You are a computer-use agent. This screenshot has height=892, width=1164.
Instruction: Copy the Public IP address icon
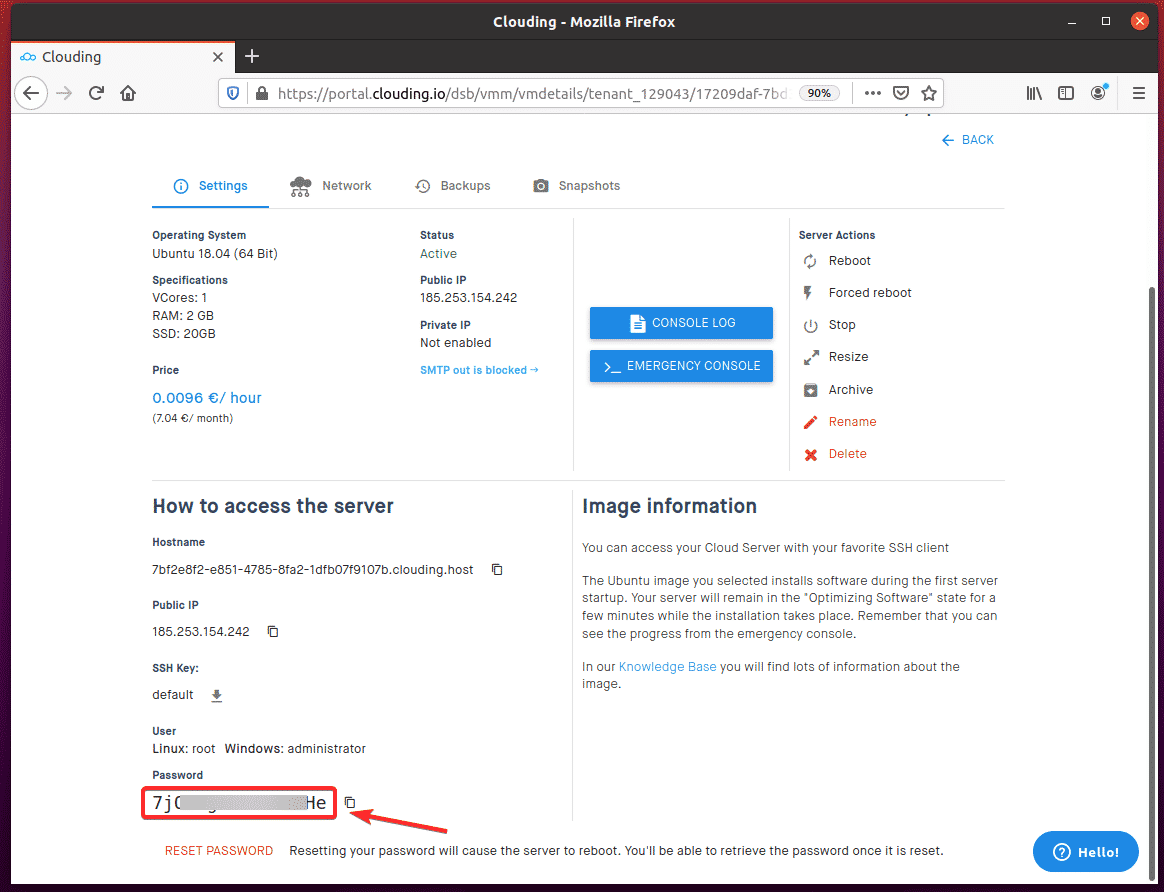coord(273,632)
